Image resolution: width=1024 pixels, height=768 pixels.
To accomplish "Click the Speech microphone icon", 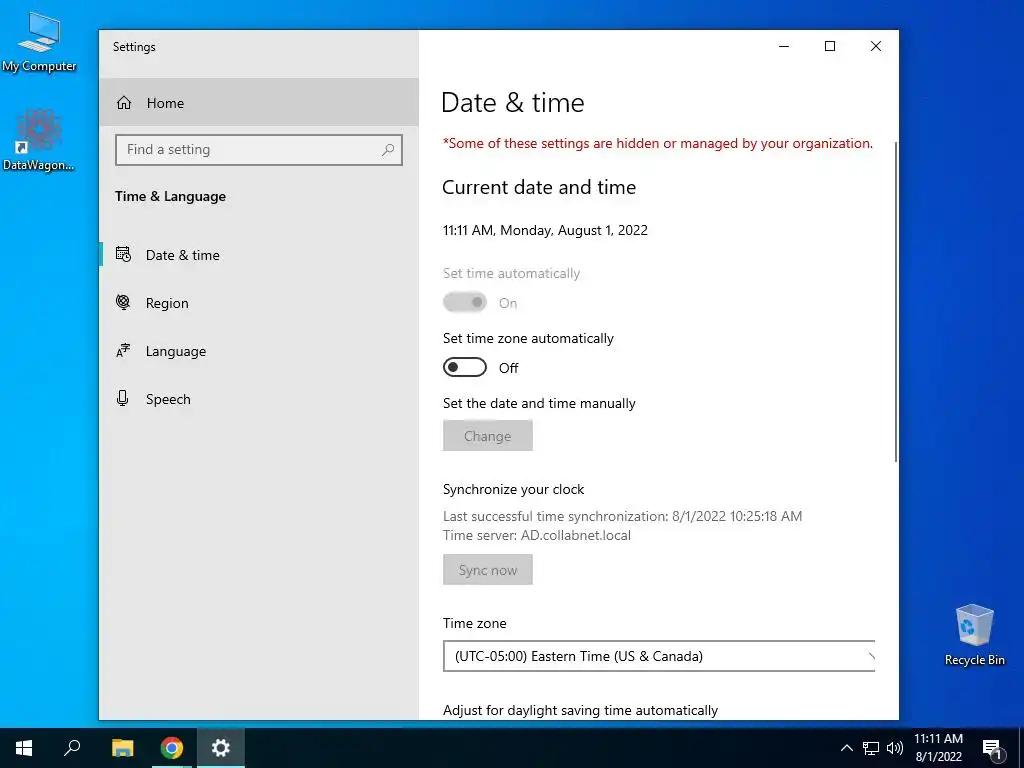I will [122, 398].
